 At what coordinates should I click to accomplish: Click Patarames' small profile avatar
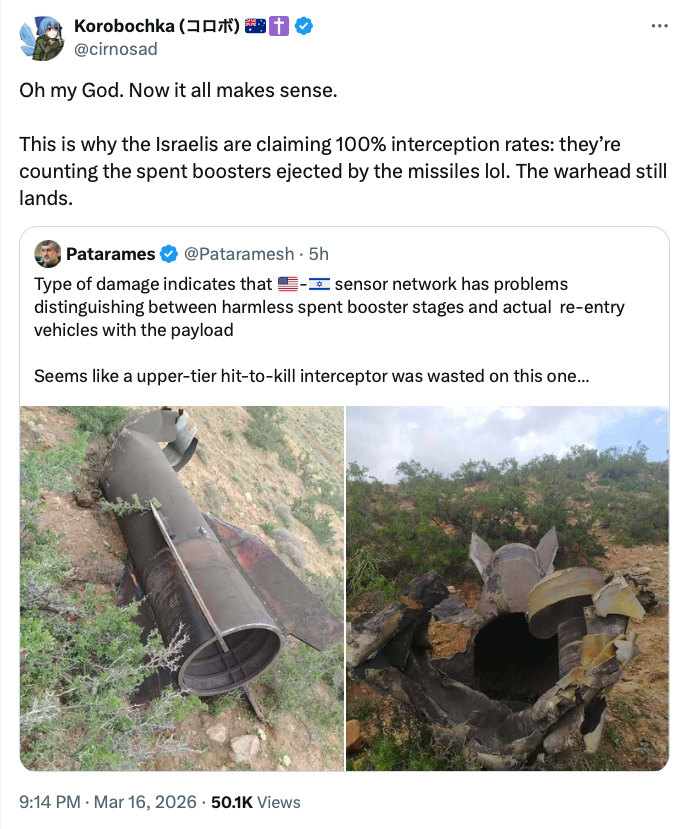tap(47, 253)
